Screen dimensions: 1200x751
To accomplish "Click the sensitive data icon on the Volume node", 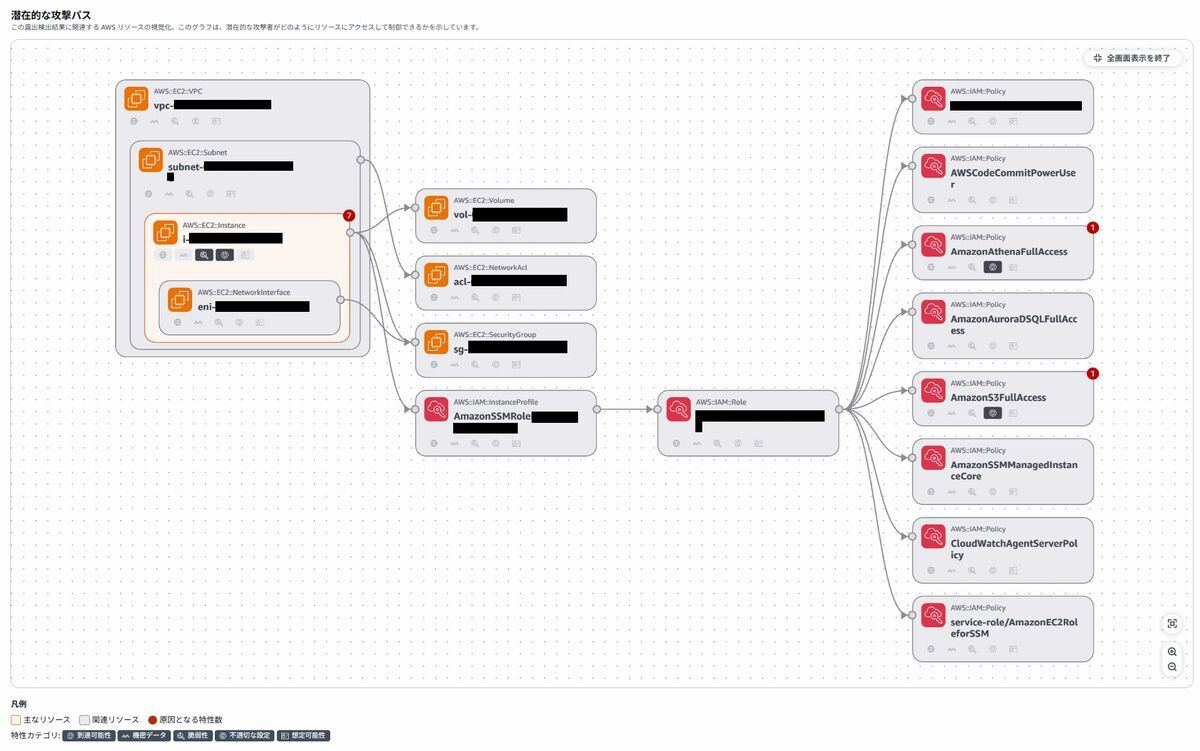I will 454,230.
